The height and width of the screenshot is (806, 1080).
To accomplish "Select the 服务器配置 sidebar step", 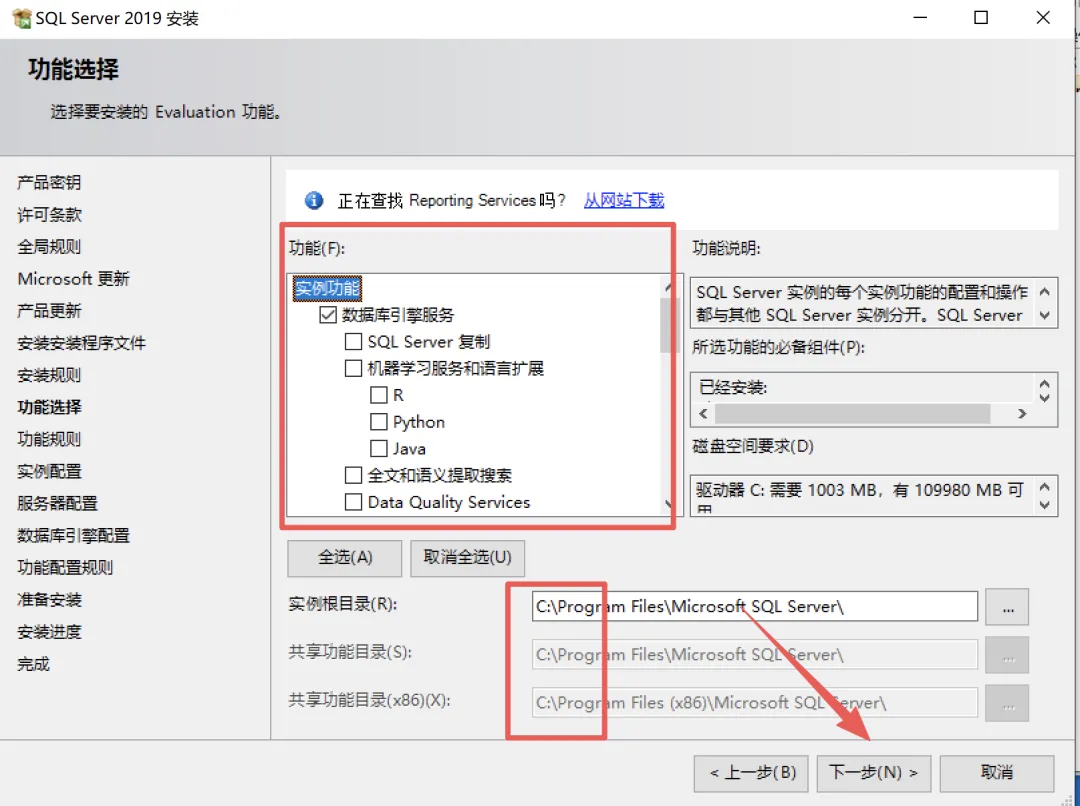I will click(57, 504).
